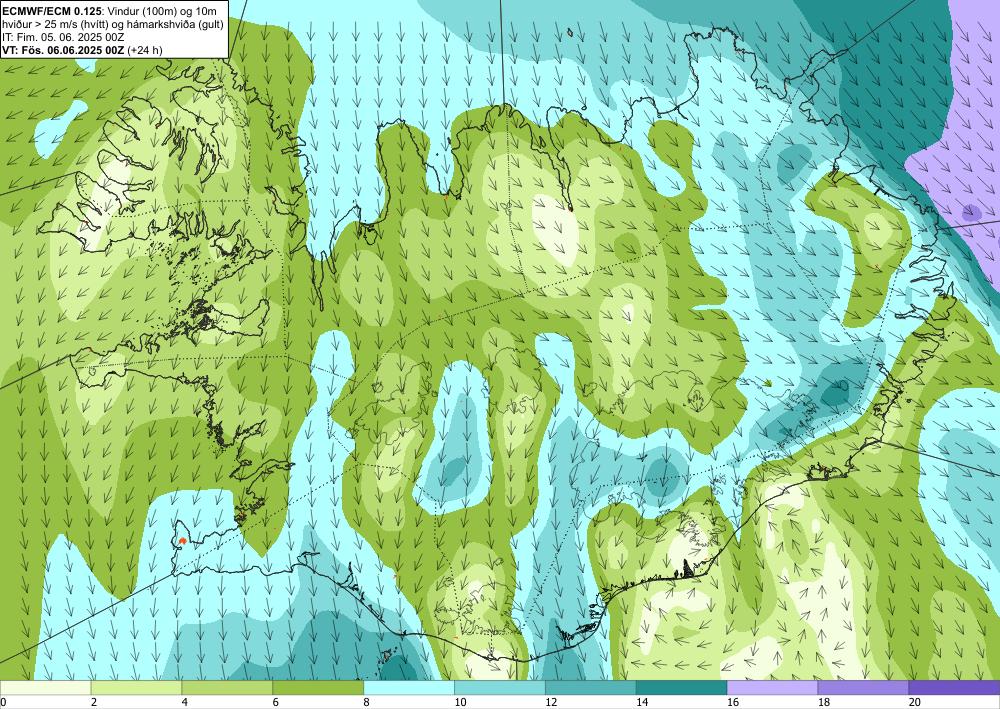Select the 12–14 m/s teal legend swatch
The height and width of the screenshot is (709, 1000).
(591, 687)
